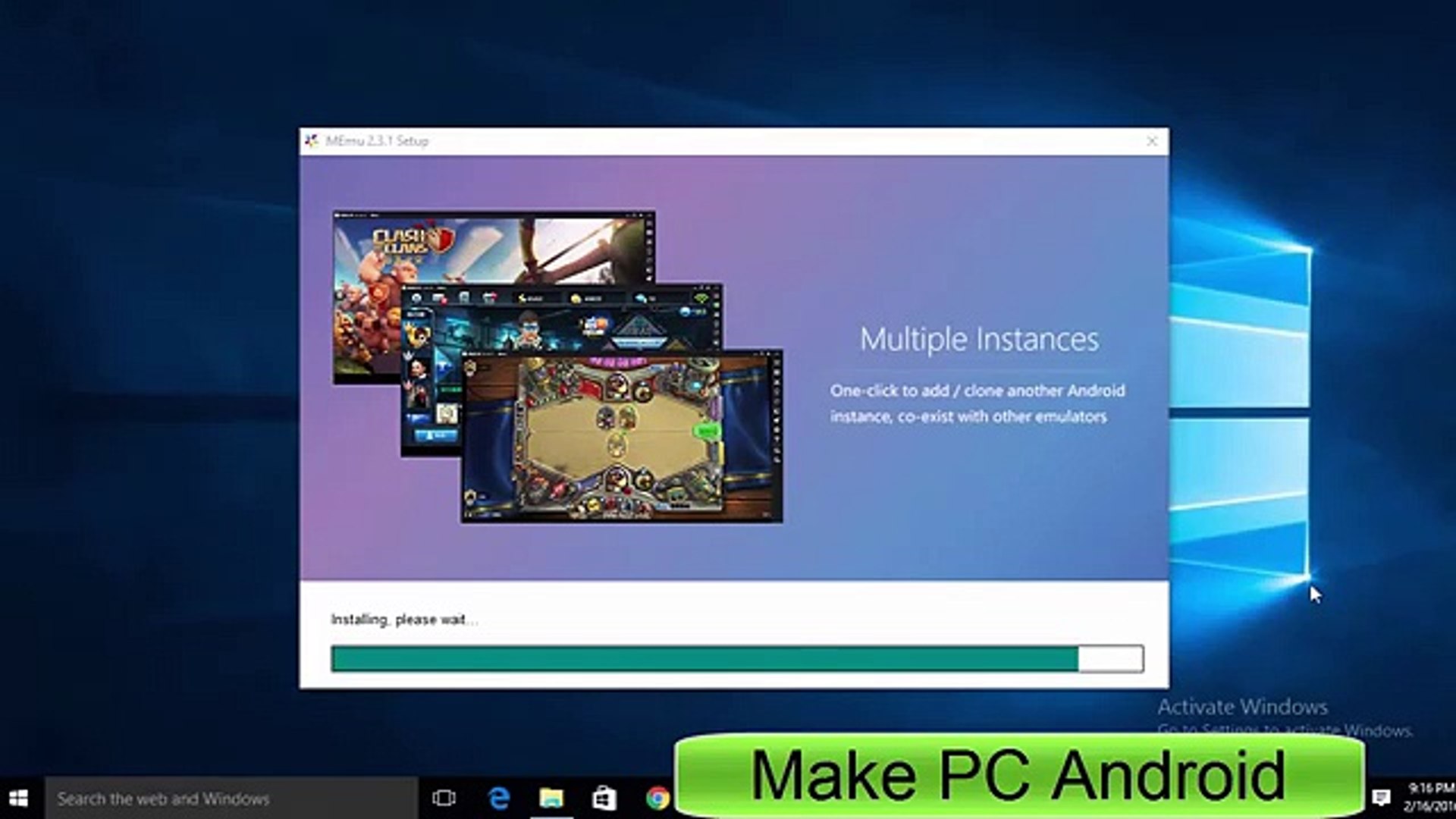
Task: Launch Google Chrome from the taskbar
Action: (657, 799)
